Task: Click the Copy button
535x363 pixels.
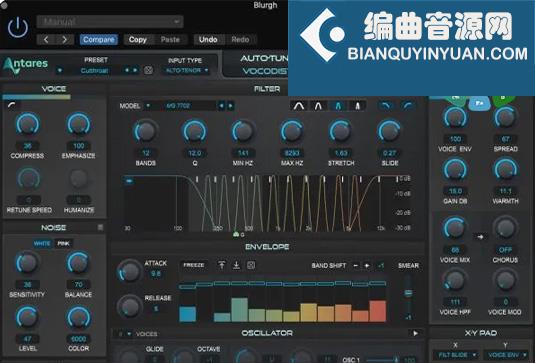Action: coord(138,40)
